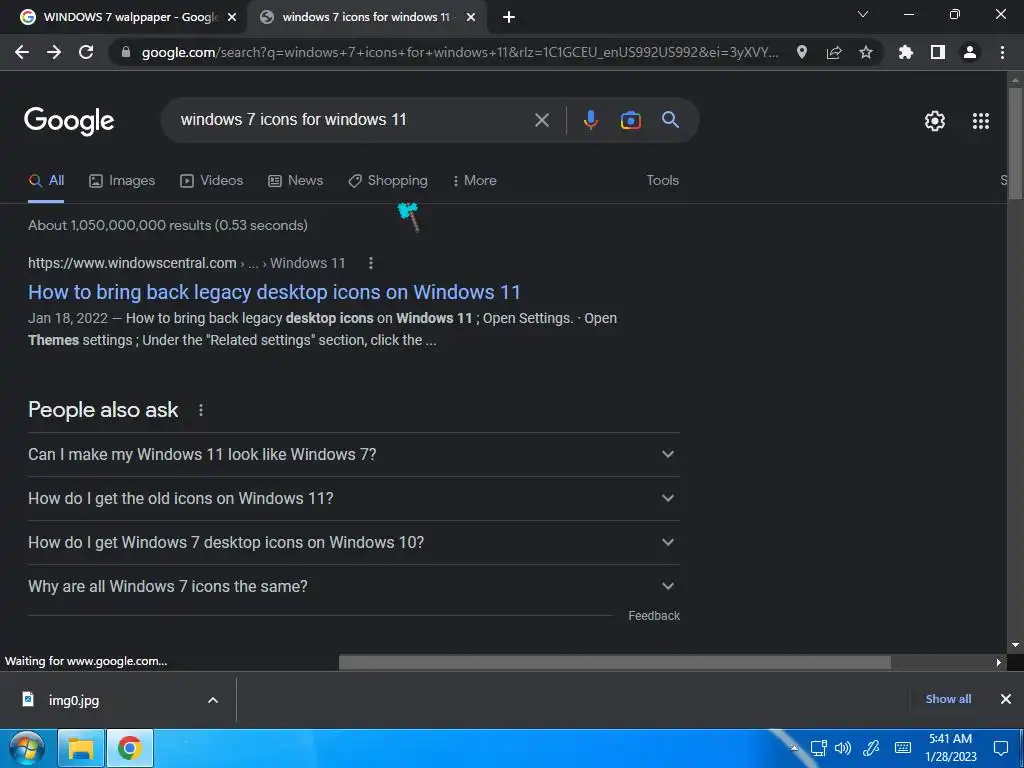Switch to Videos results
This screenshot has height=768, width=1024.
212,181
